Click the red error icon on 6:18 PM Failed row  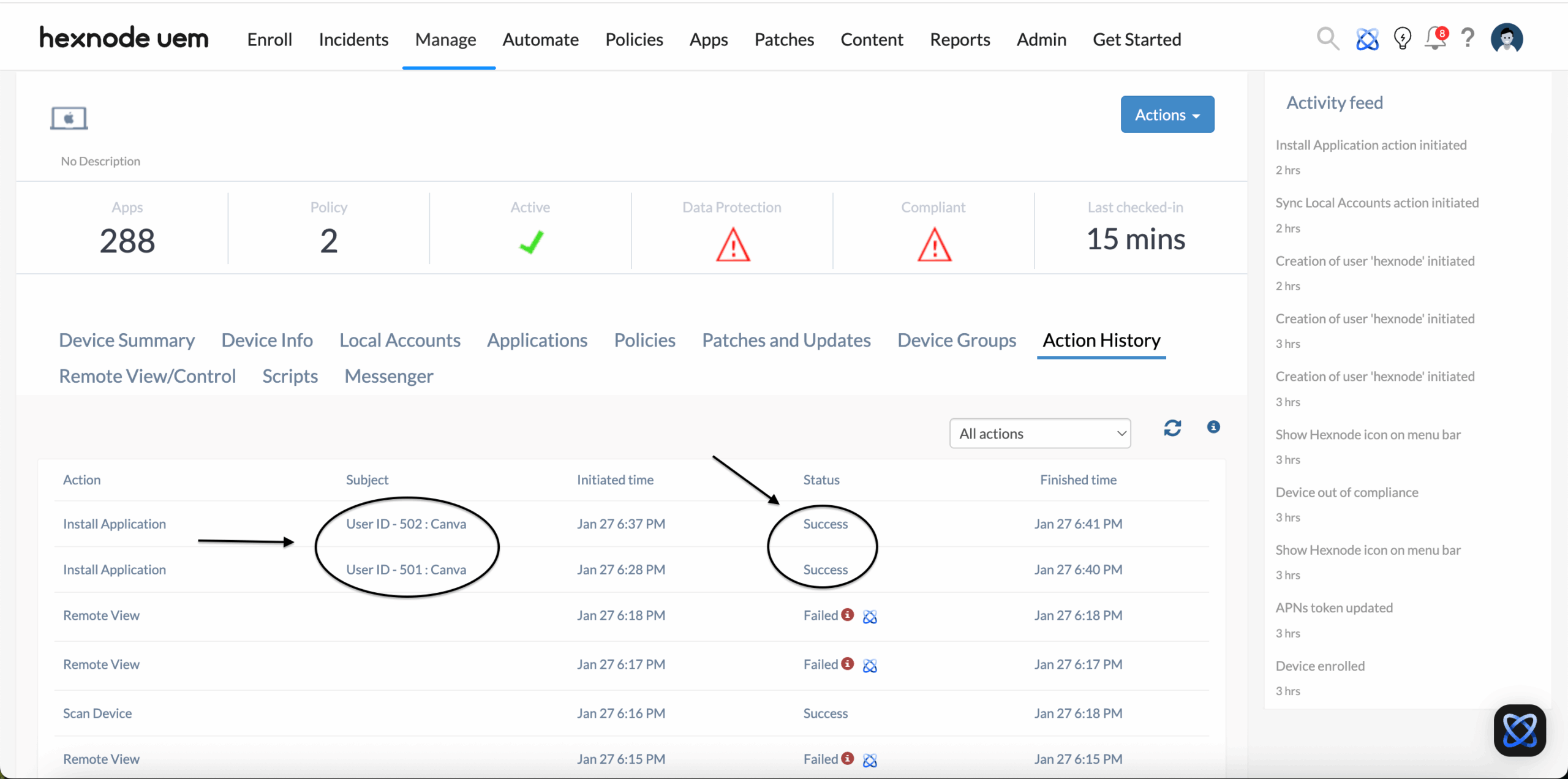click(x=848, y=614)
